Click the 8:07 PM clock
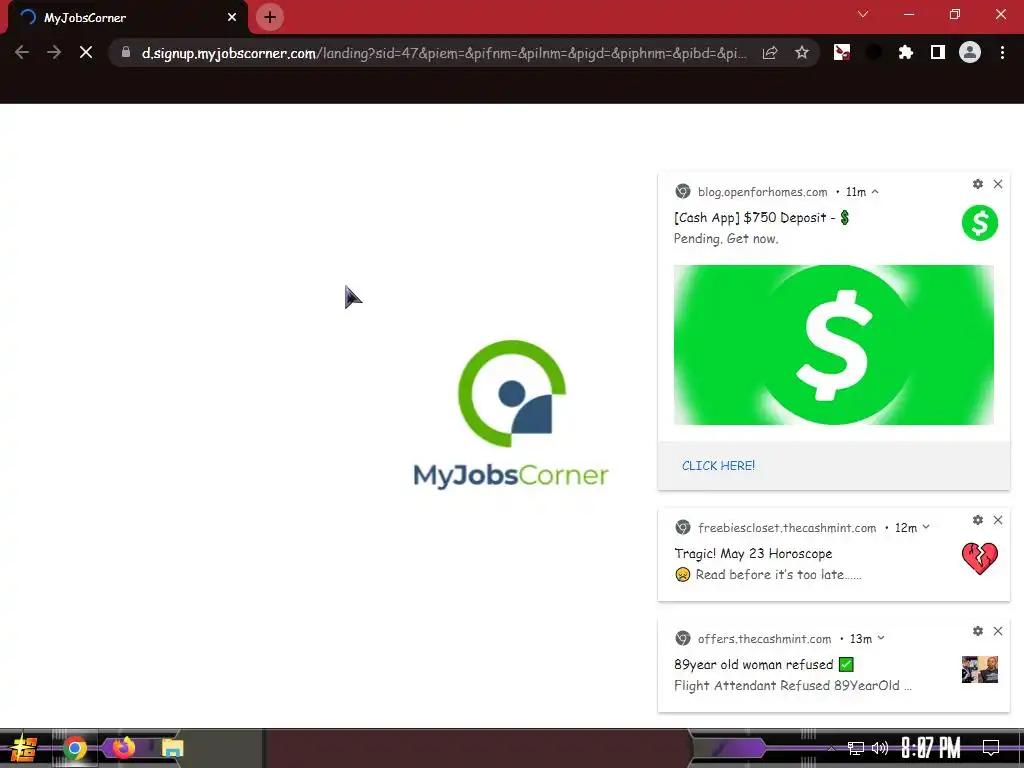 [931, 748]
